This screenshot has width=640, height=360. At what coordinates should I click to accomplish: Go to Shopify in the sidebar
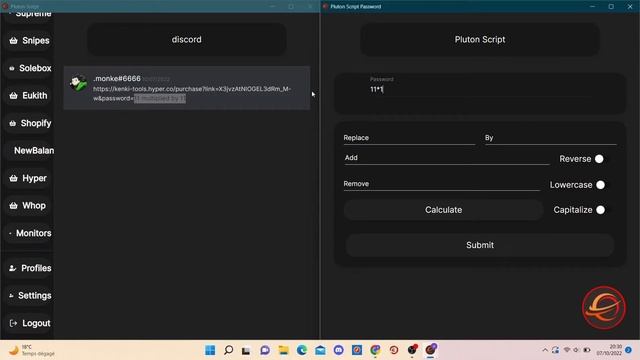[x=29, y=123]
